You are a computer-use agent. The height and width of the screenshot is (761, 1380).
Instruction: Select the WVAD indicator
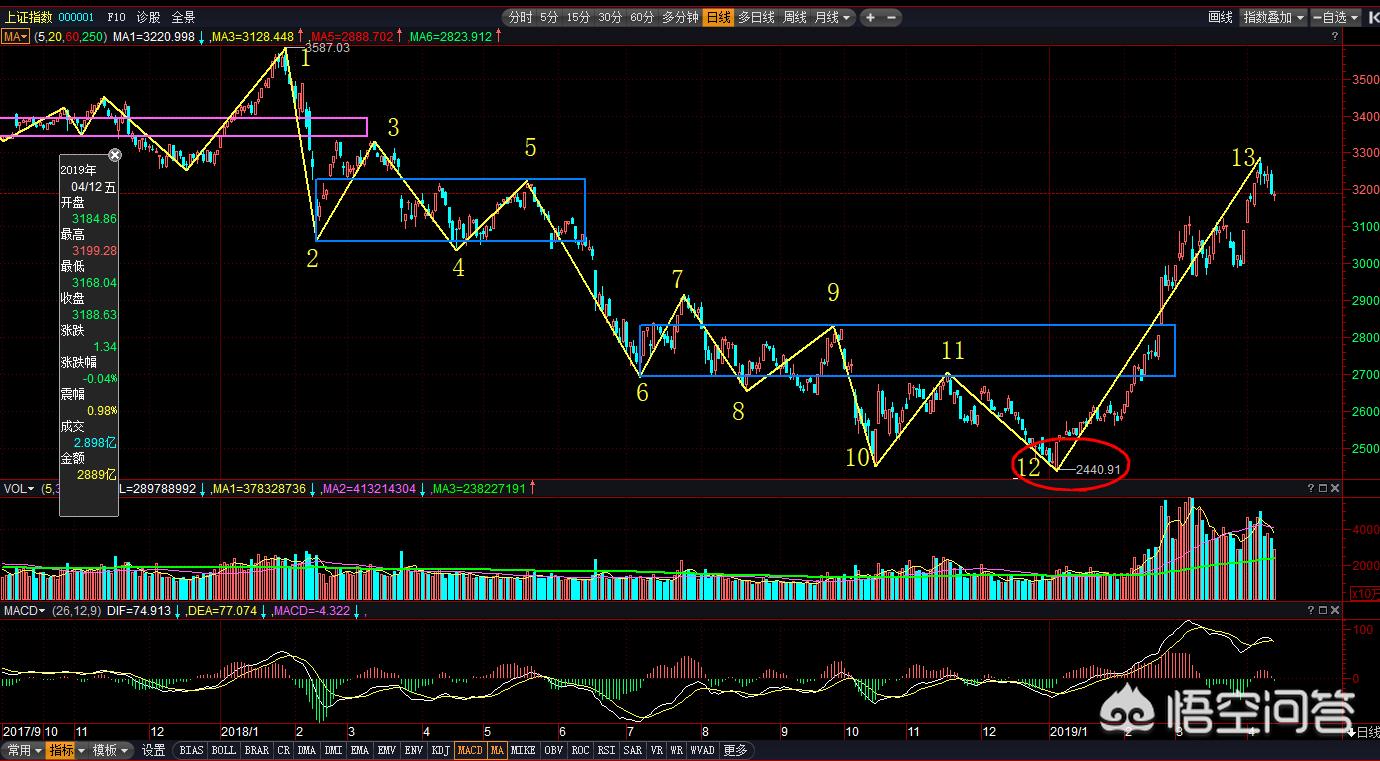702,750
